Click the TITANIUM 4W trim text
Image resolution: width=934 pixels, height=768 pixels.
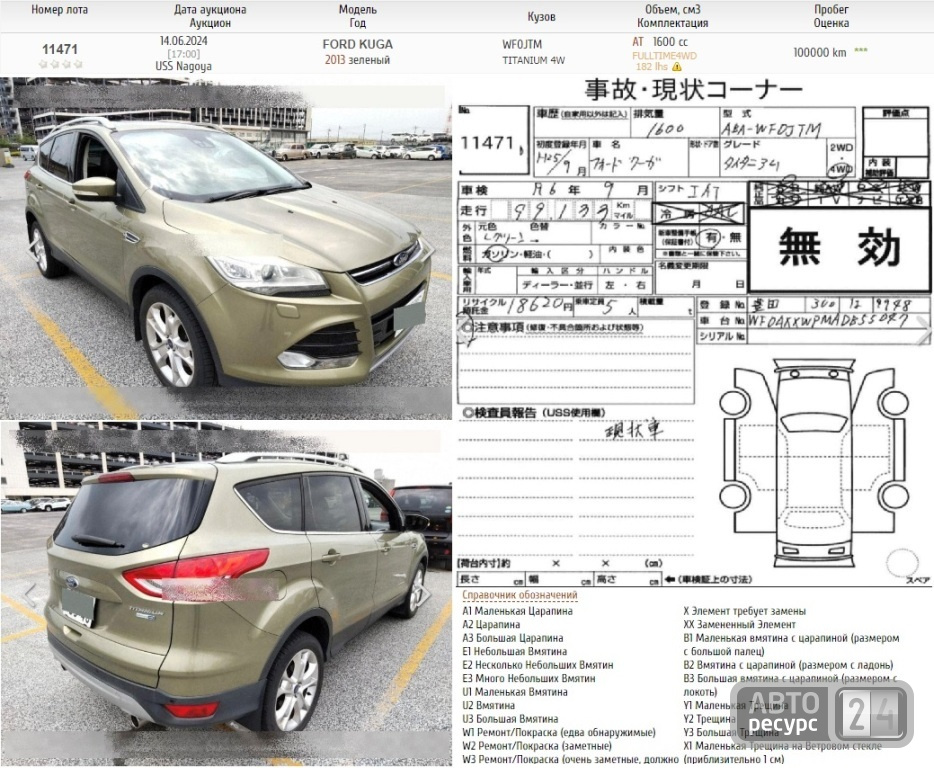pos(533,60)
